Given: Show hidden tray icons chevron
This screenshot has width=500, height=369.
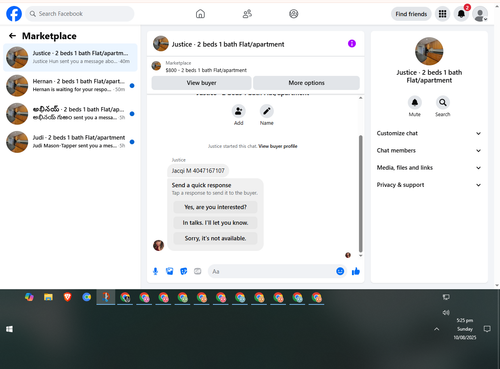Looking at the screenshot, I should 436,329.
